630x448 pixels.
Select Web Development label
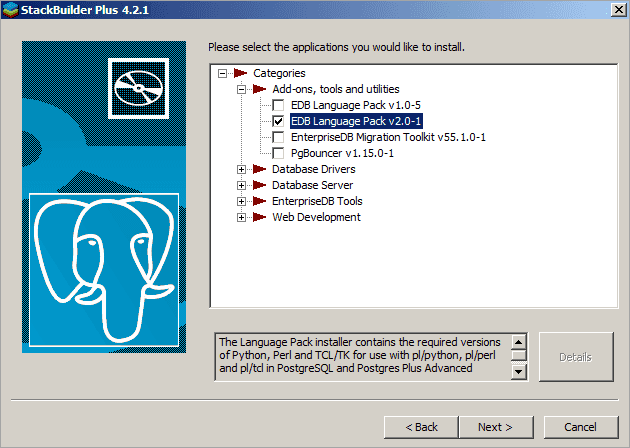tap(317, 217)
